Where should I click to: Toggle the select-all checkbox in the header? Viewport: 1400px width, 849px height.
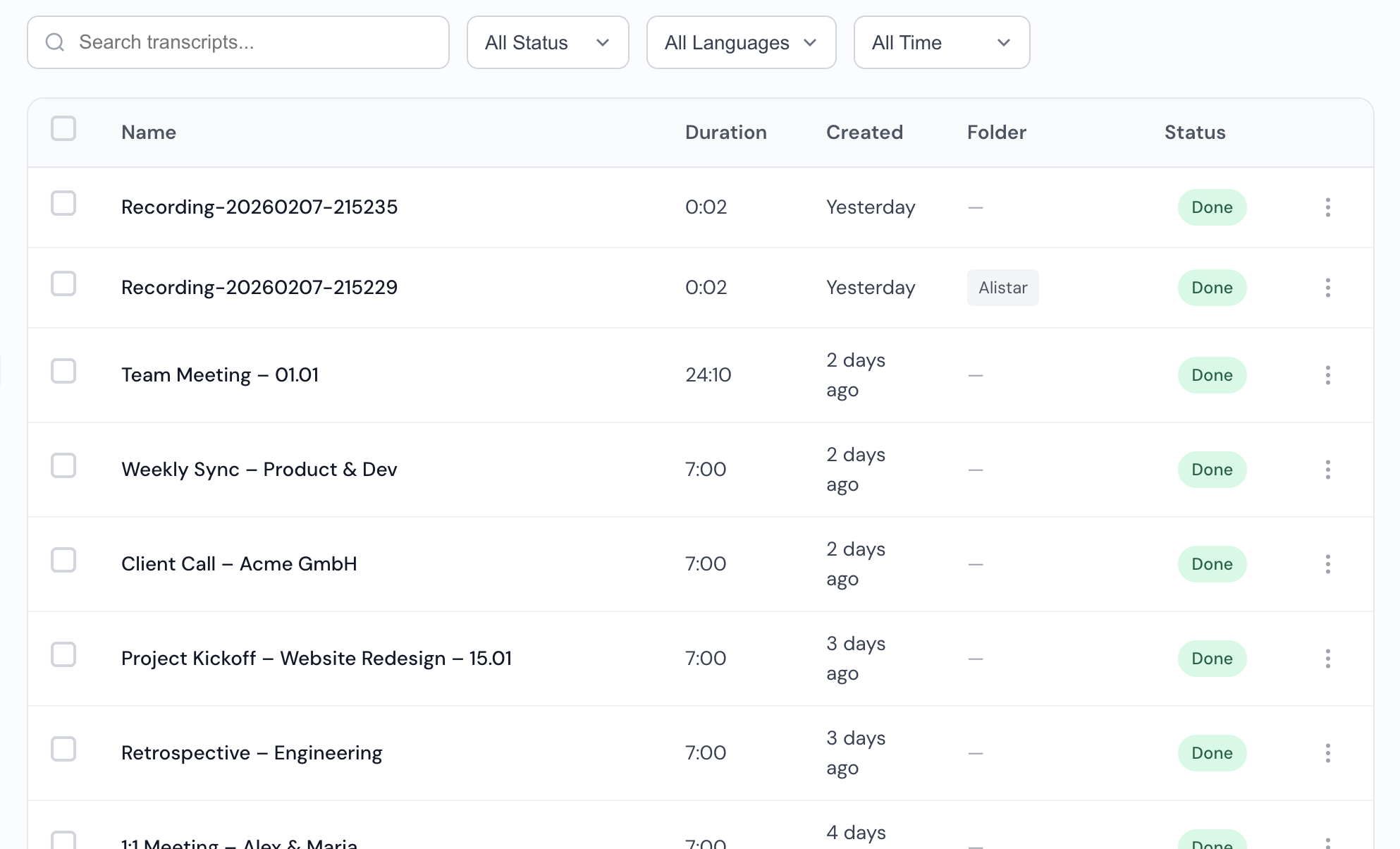(x=63, y=128)
